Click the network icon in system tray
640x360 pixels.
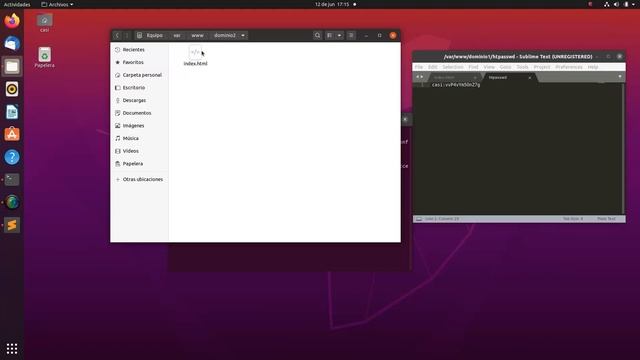click(x=607, y=4)
